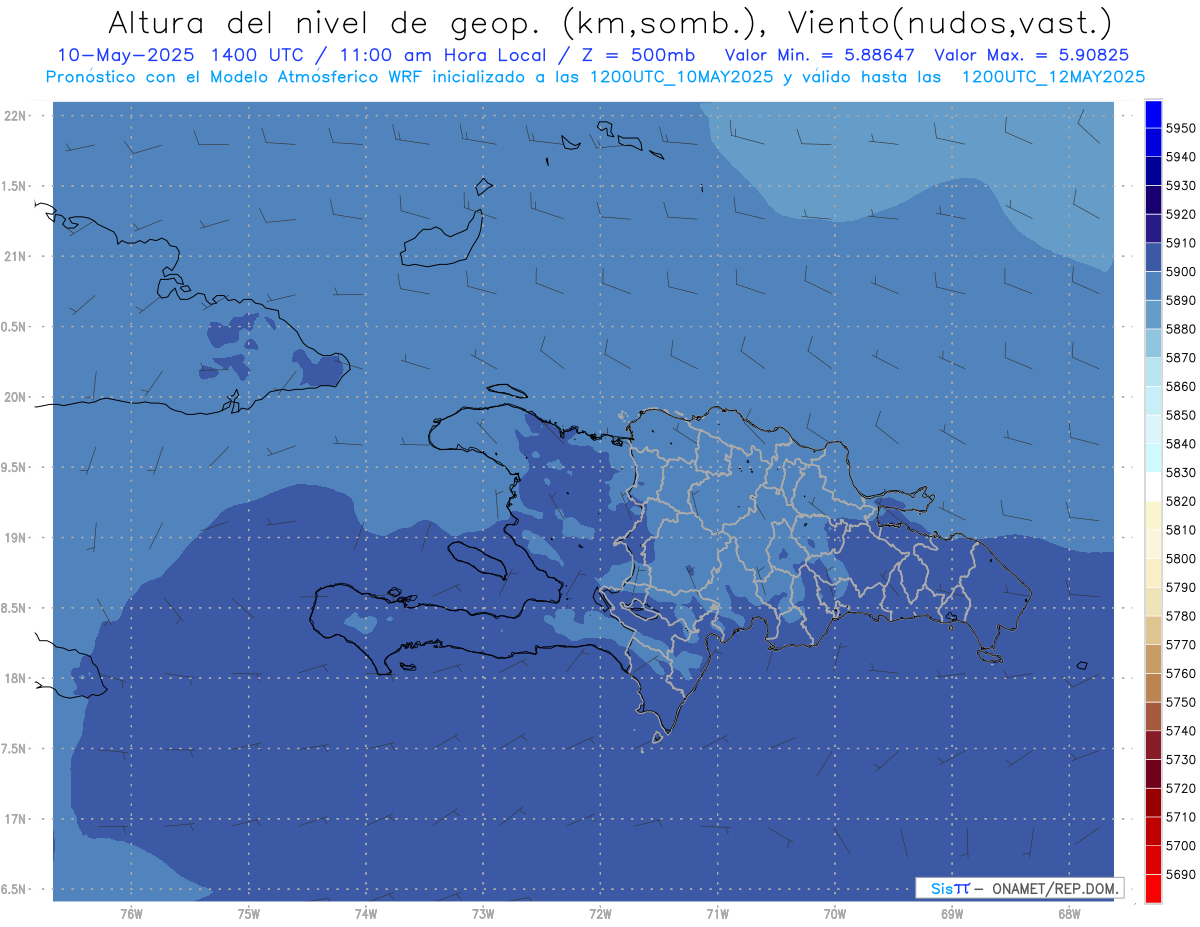
Task: Click the '69W' longitude label
Action: (x=952, y=913)
